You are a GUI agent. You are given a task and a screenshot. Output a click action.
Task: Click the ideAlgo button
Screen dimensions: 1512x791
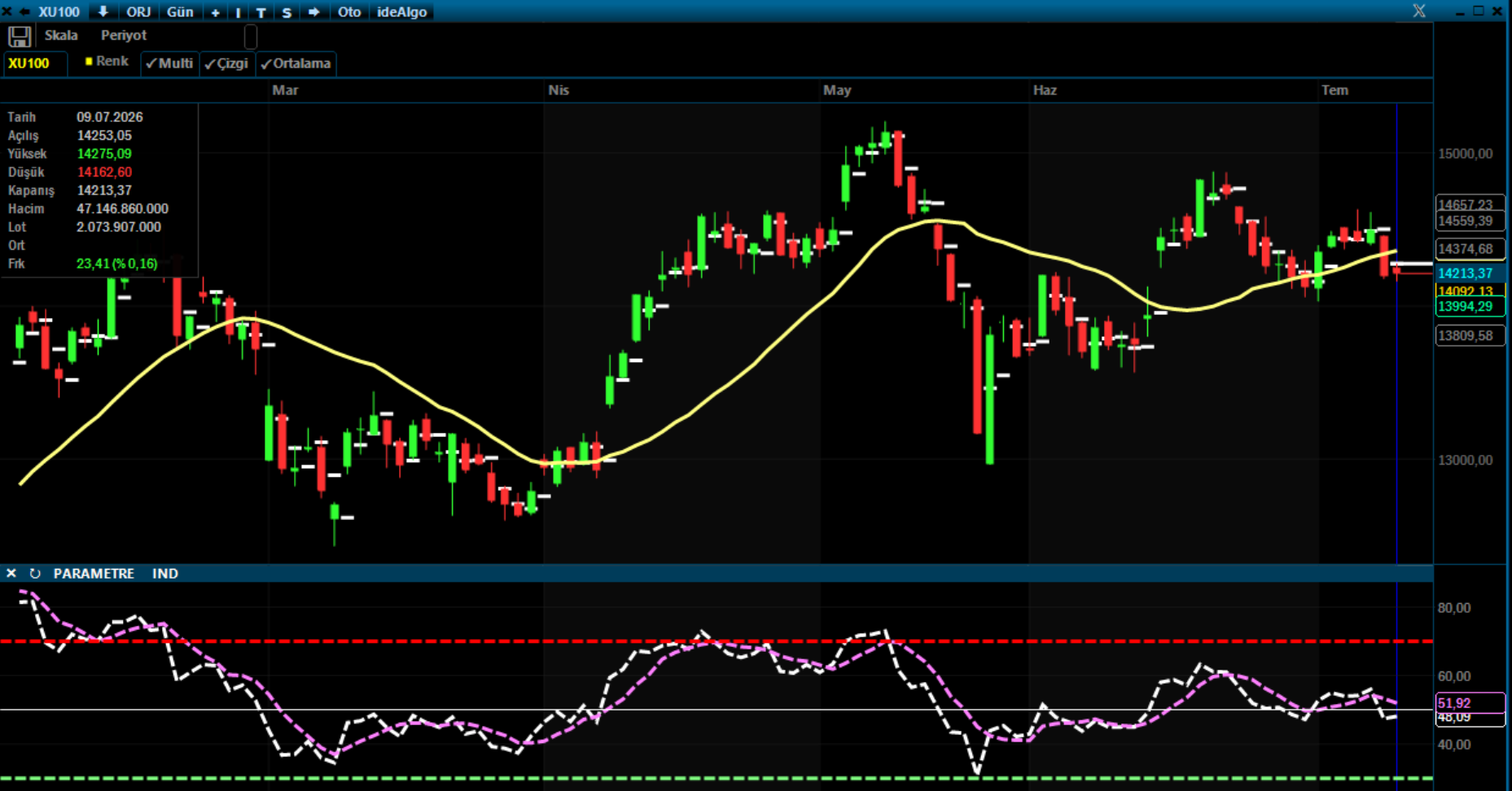point(402,12)
